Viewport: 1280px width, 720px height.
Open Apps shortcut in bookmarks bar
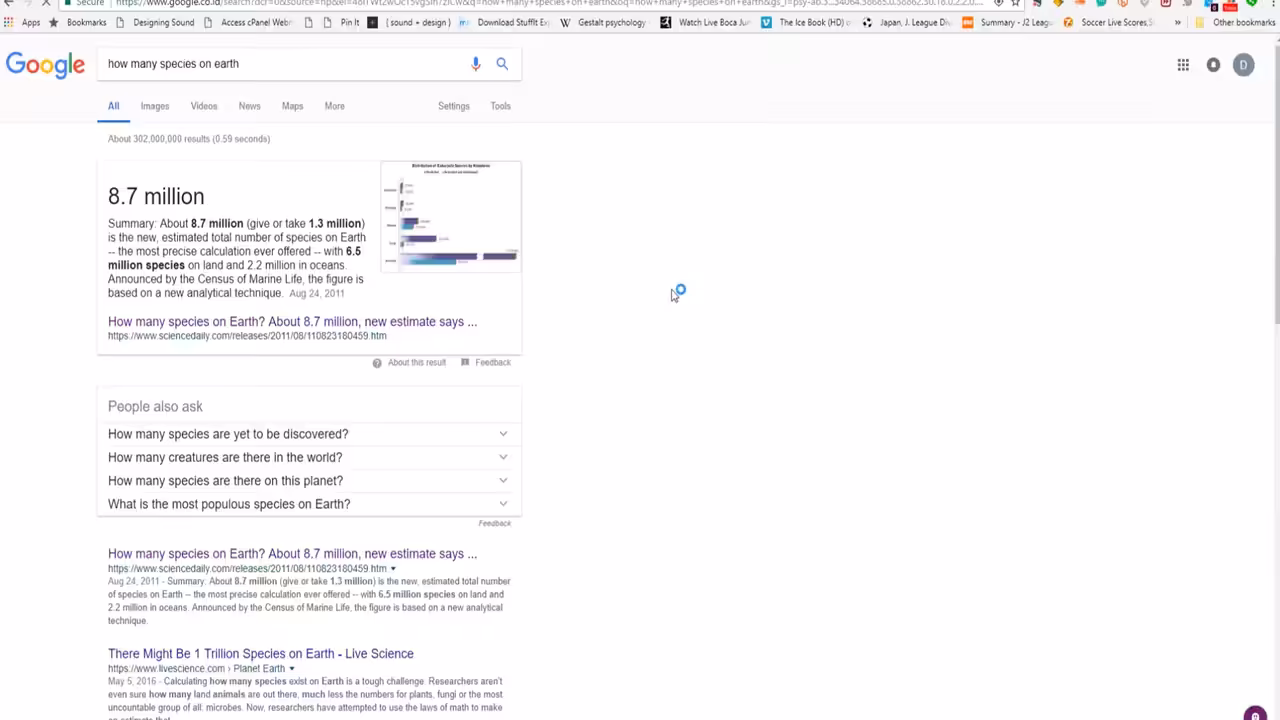click(22, 22)
